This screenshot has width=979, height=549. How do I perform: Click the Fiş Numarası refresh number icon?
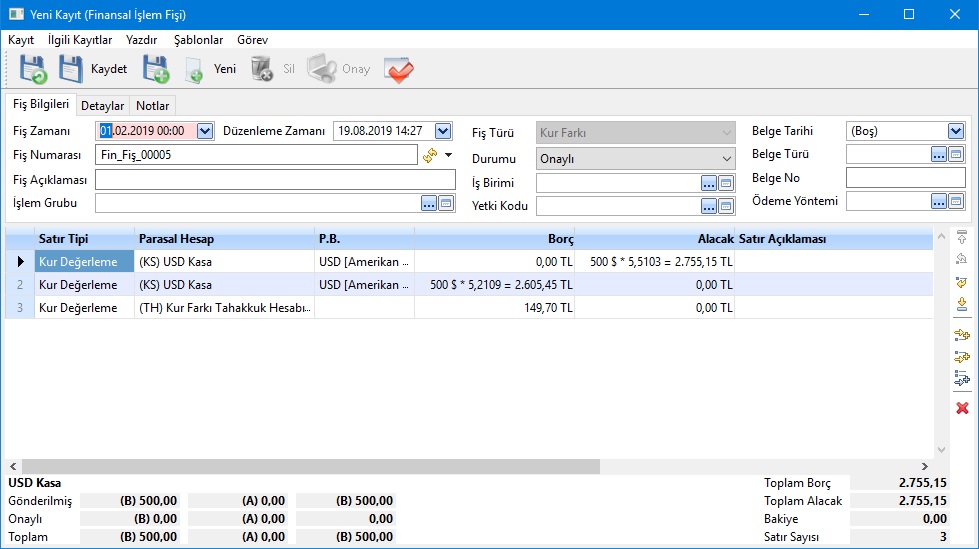pyautogui.click(x=430, y=155)
